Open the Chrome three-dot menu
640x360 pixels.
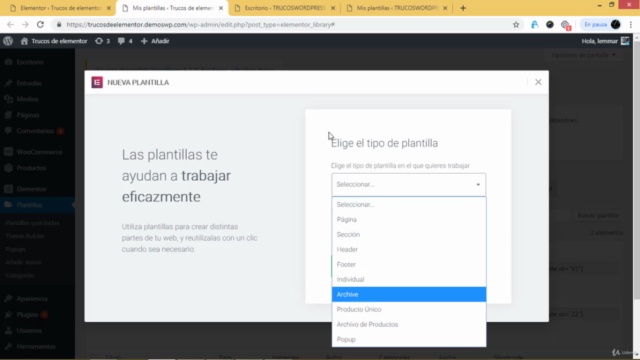[631, 24]
